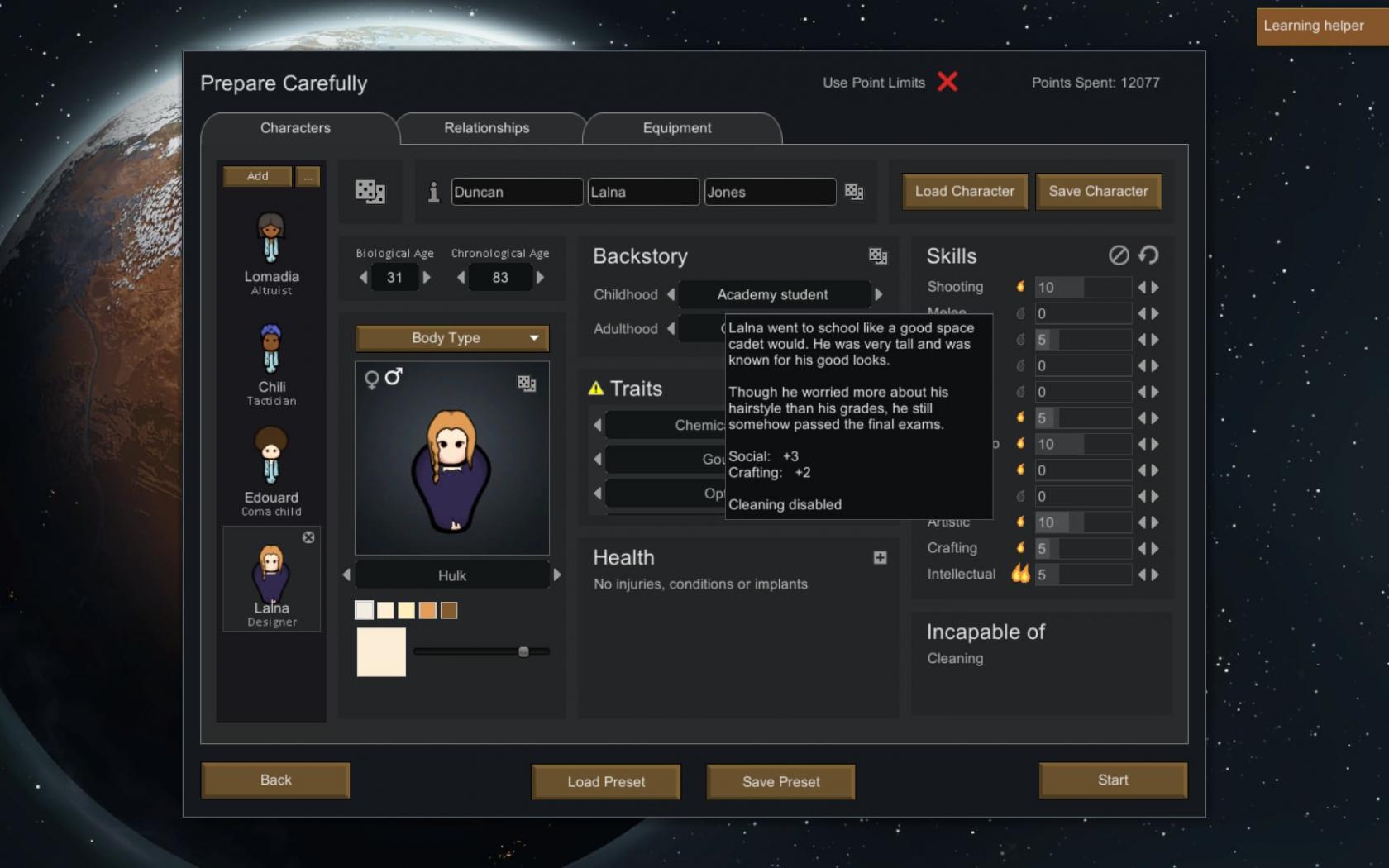Click the dice icon to randomize the character

pos(370,191)
